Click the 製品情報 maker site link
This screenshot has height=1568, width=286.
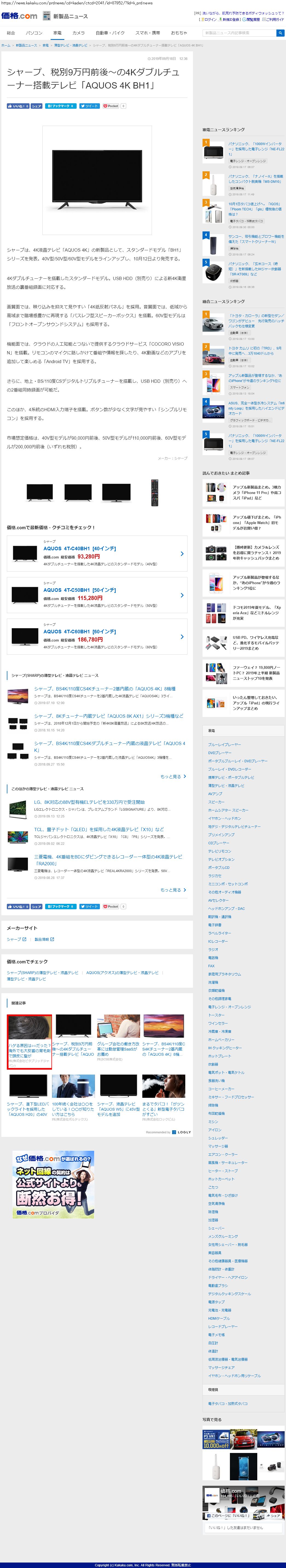click(x=42, y=939)
